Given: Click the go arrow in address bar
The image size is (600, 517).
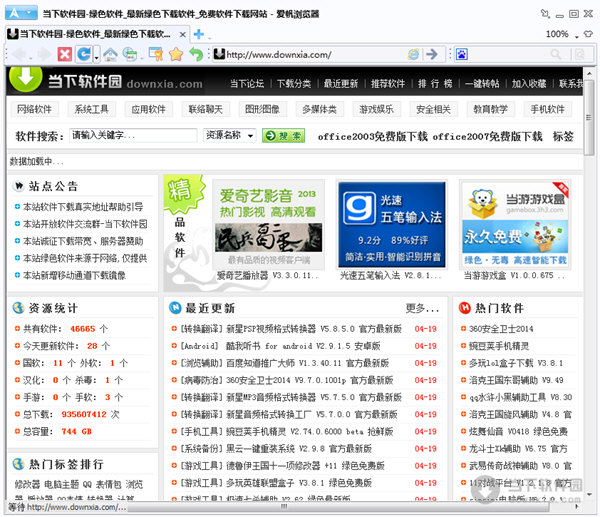Looking at the screenshot, I should tap(432, 54).
